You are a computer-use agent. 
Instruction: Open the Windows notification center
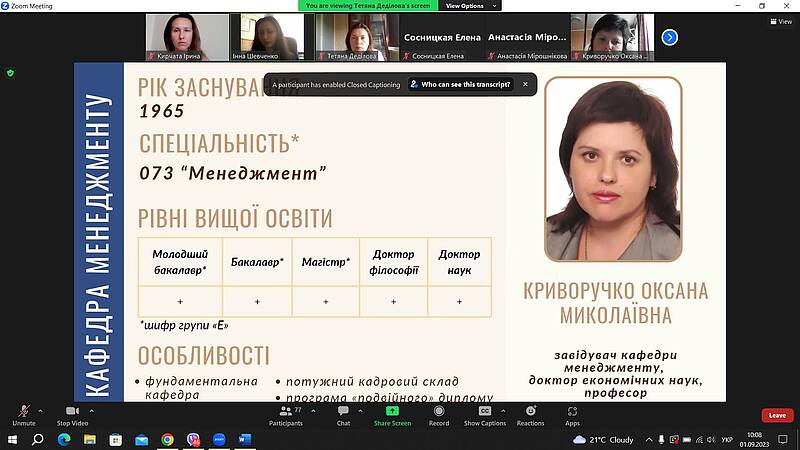783,439
